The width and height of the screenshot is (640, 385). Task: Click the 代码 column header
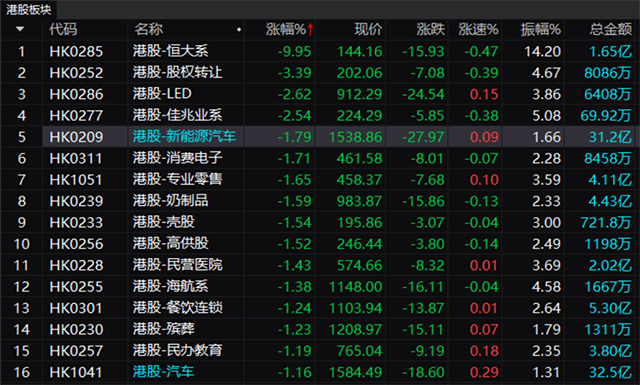pyautogui.click(x=63, y=29)
